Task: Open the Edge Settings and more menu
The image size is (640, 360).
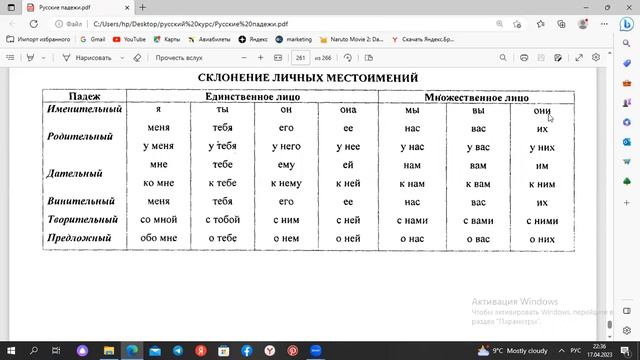Action: [604, 24]
